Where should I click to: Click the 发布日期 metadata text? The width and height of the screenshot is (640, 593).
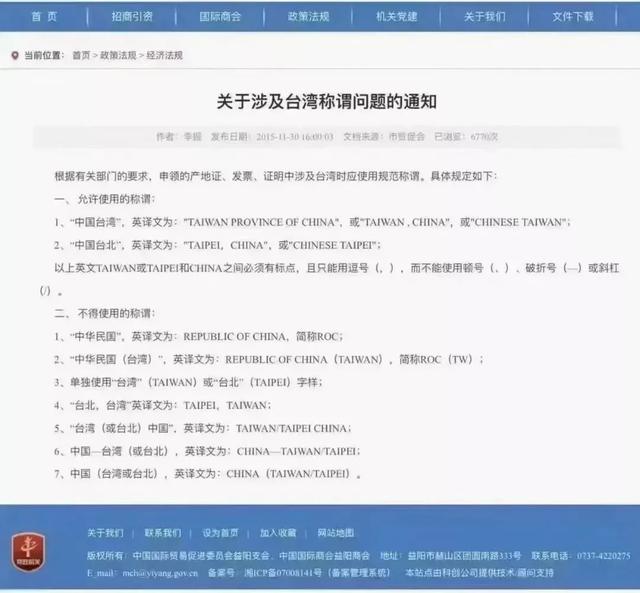pyautogui.click(x=272, y=137)
